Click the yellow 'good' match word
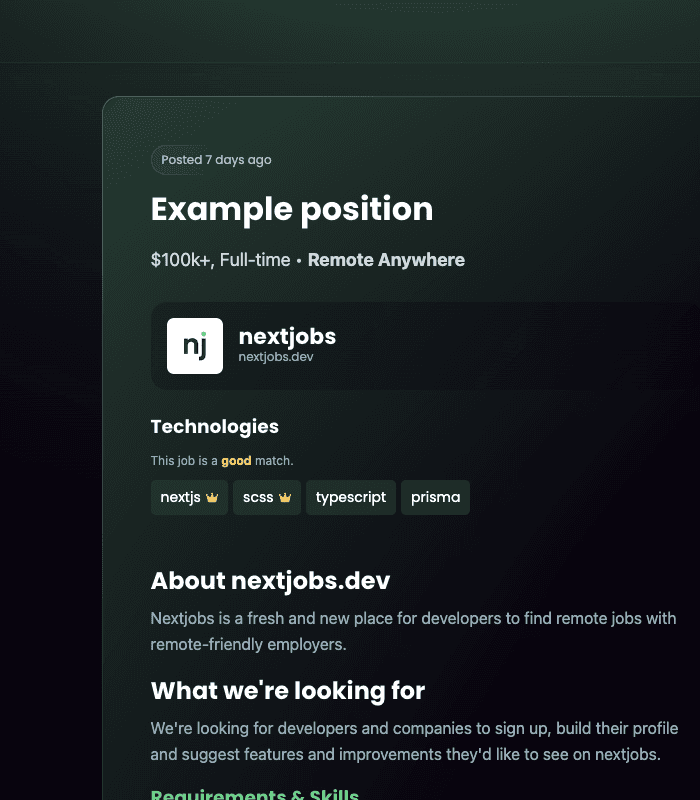 pos(236,461)
